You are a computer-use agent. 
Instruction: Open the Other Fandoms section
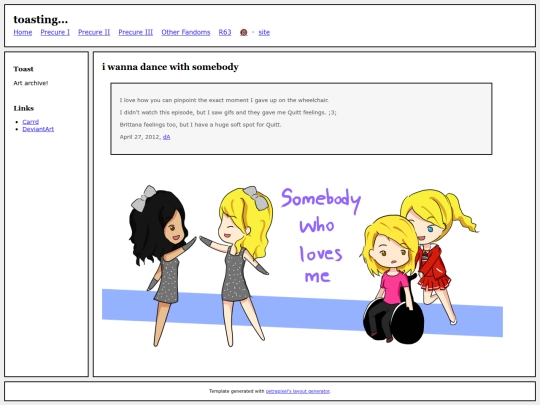[x=186, y=32]
